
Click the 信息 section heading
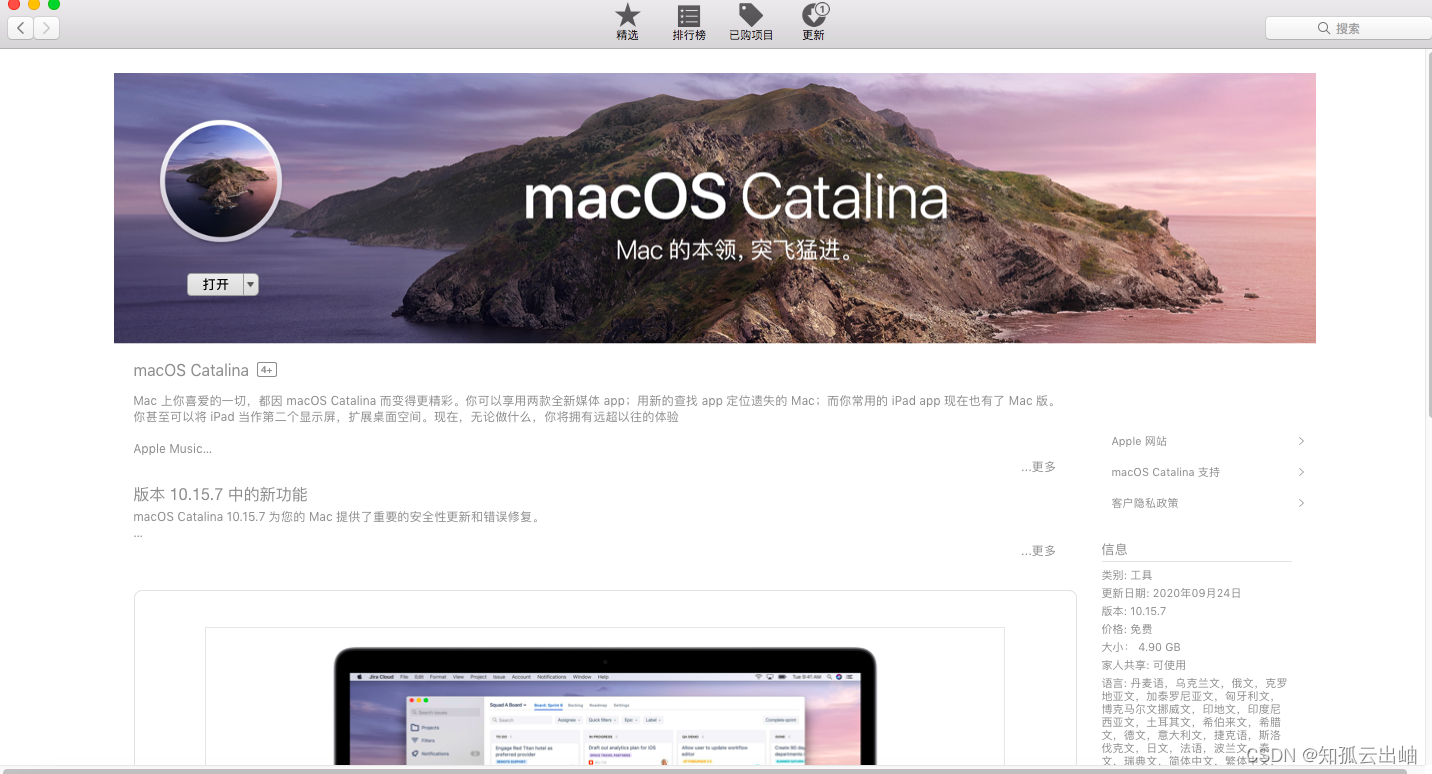pyautogui.click(x=1114, y=549)
